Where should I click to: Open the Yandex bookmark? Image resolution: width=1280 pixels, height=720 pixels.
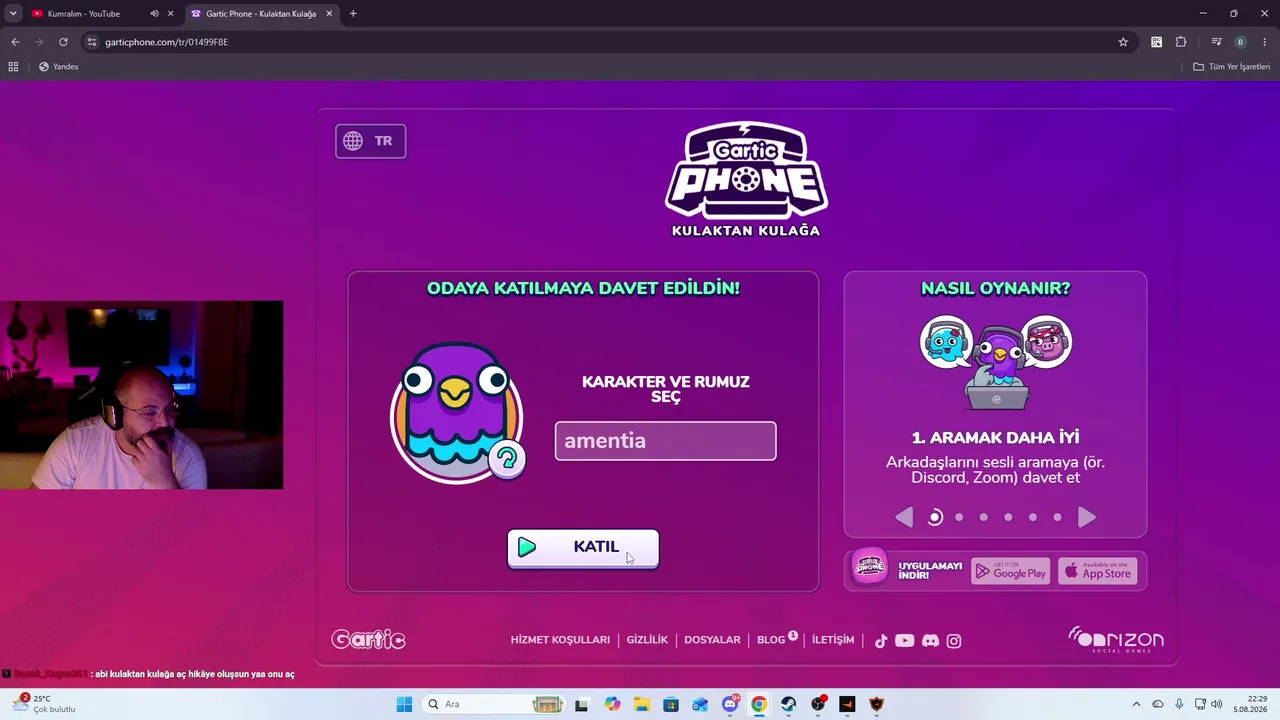58,67
